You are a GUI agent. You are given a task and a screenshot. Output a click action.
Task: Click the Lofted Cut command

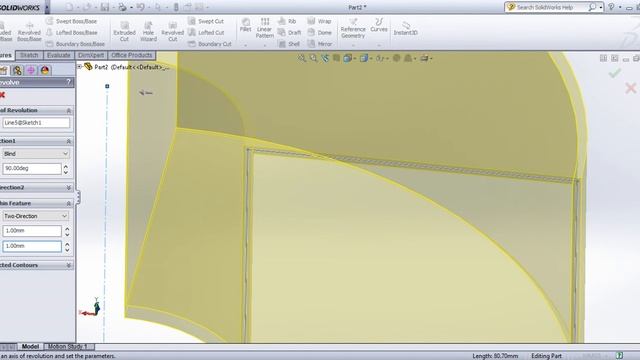click(206, 32)
